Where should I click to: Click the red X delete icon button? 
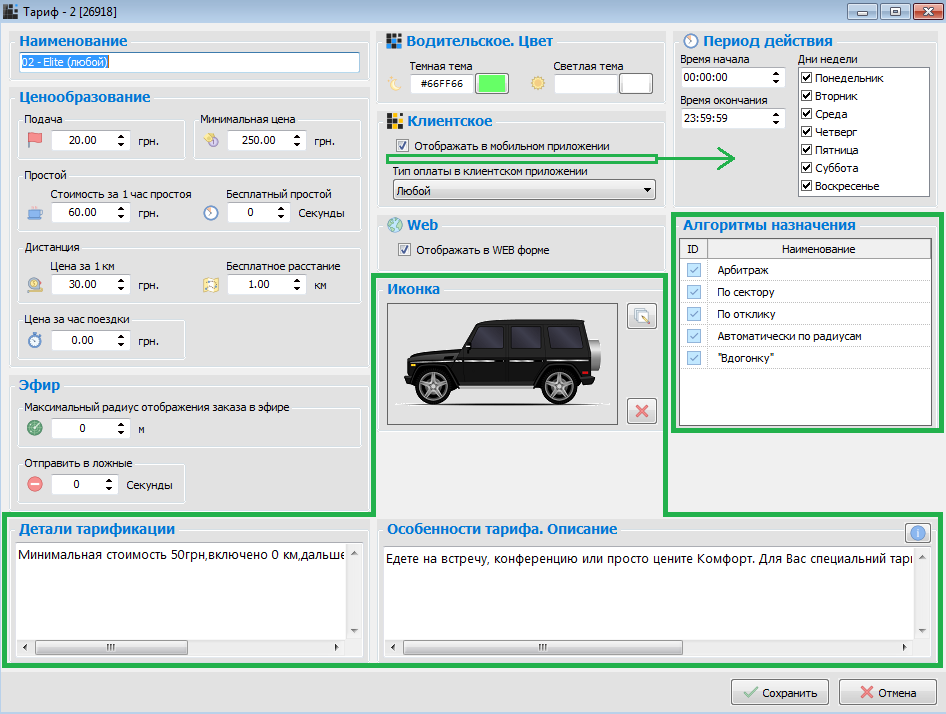(x=641, y=410)
